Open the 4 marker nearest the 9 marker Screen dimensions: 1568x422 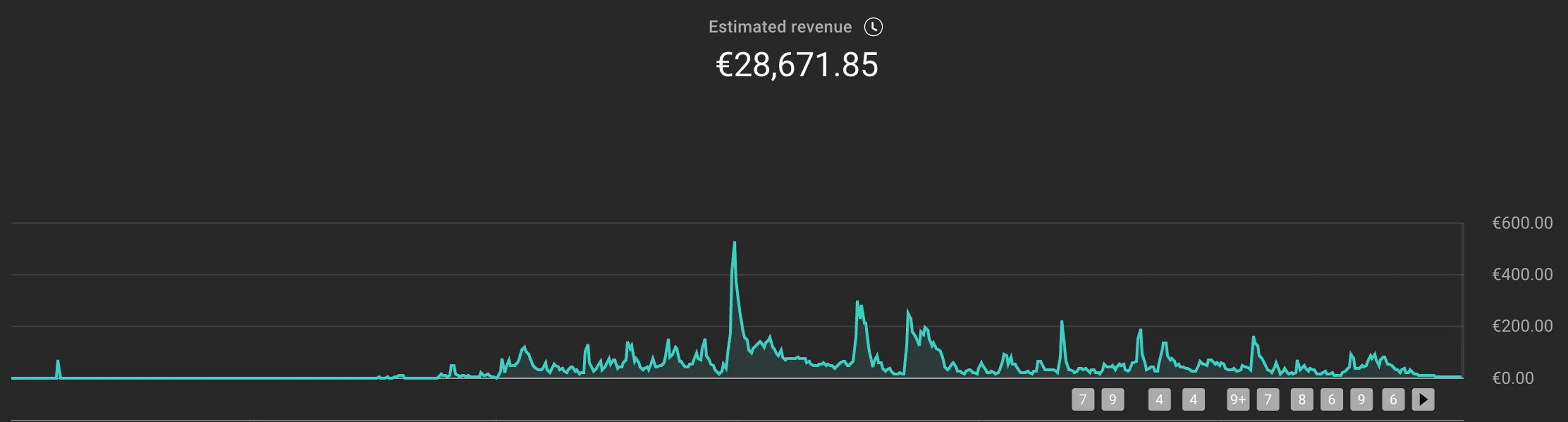point(1159,399)
